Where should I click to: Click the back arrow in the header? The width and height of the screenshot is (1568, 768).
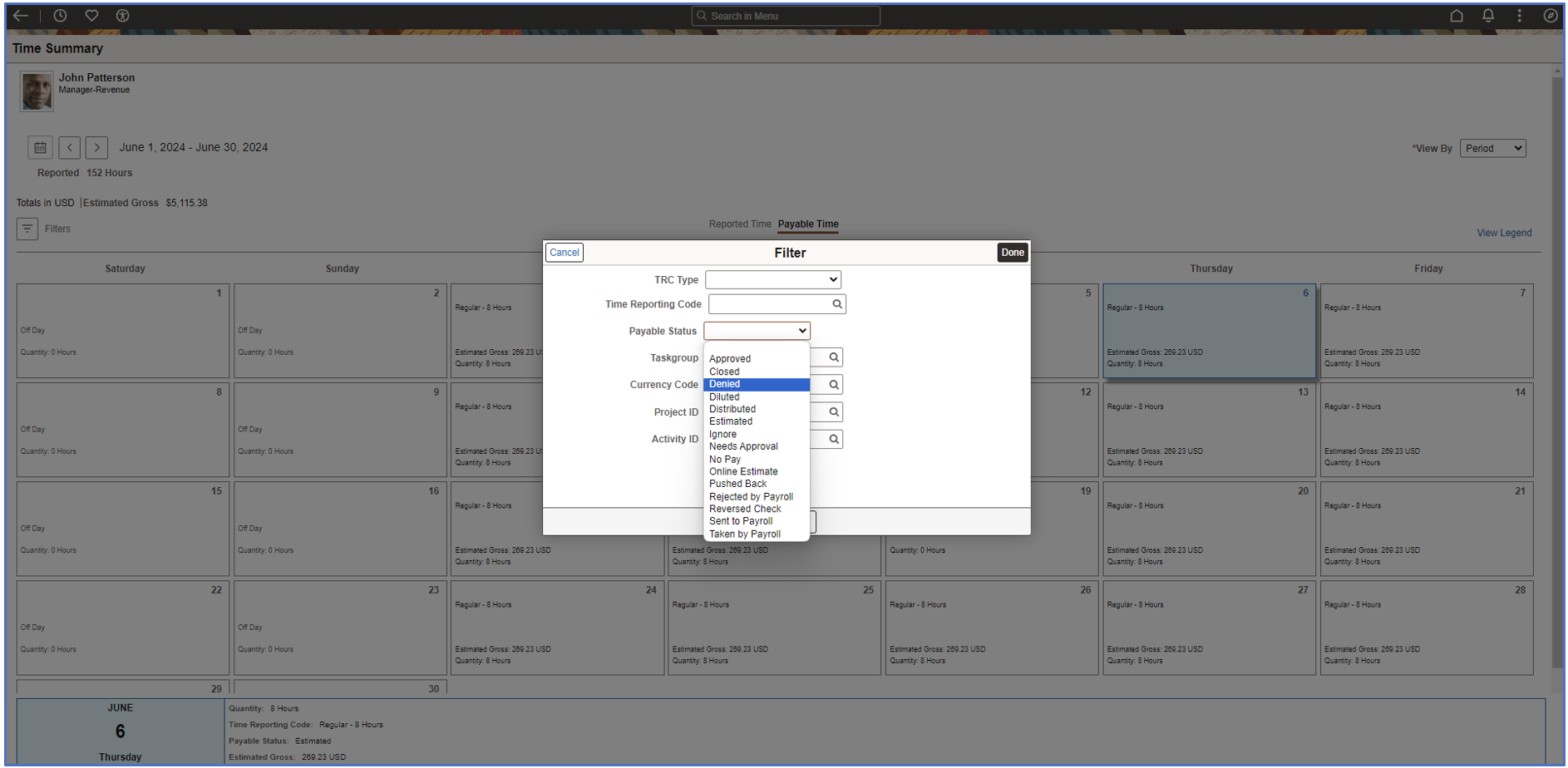[x=20, y=15]
